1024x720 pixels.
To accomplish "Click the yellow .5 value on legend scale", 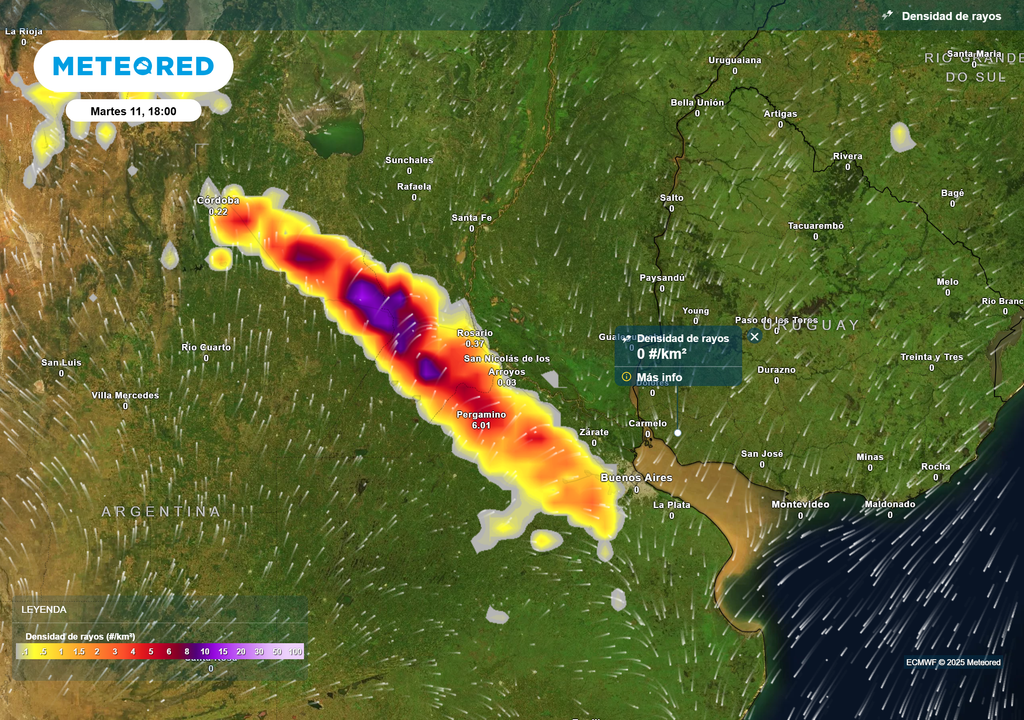I will (x=43, y=652).
